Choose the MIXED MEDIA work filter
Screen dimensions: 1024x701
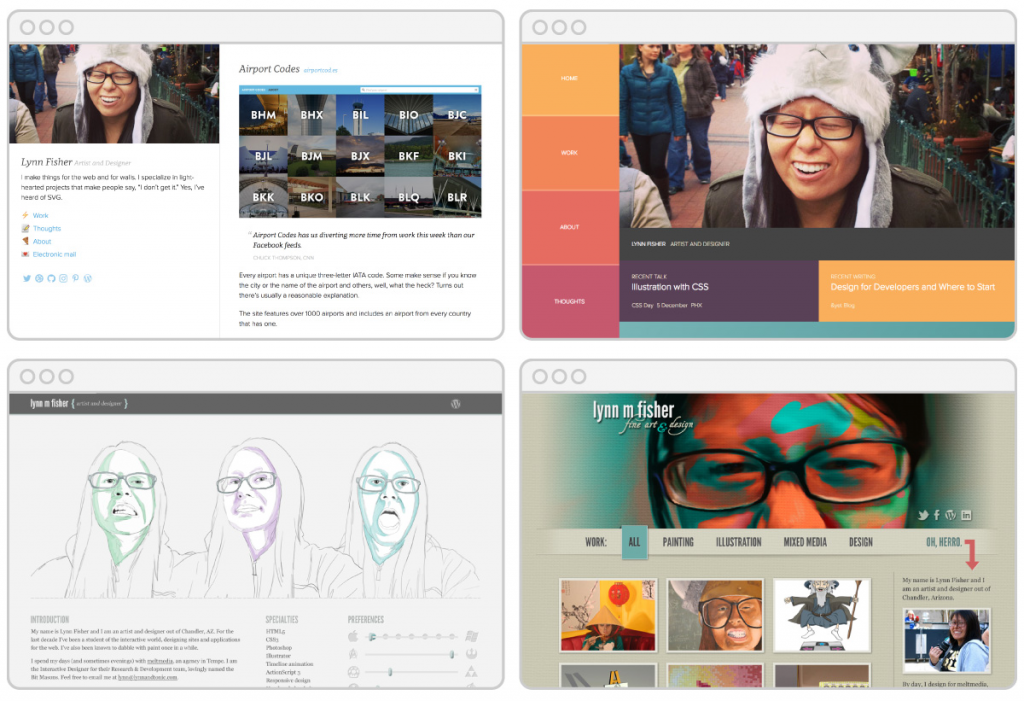coord(805,542)
